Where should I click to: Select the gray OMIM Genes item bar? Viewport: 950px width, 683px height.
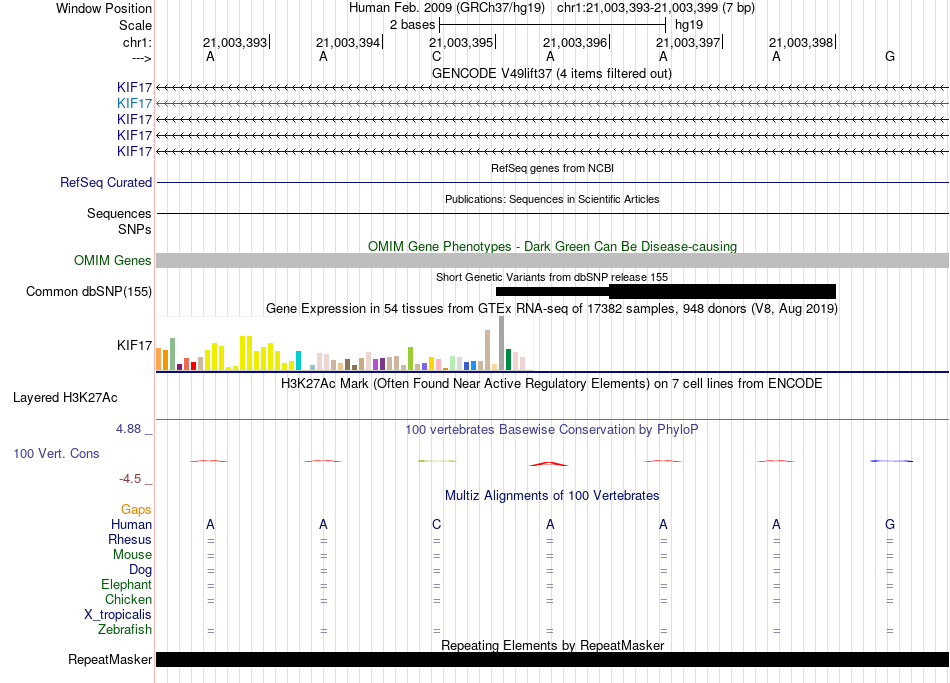[x=552, y=261]
